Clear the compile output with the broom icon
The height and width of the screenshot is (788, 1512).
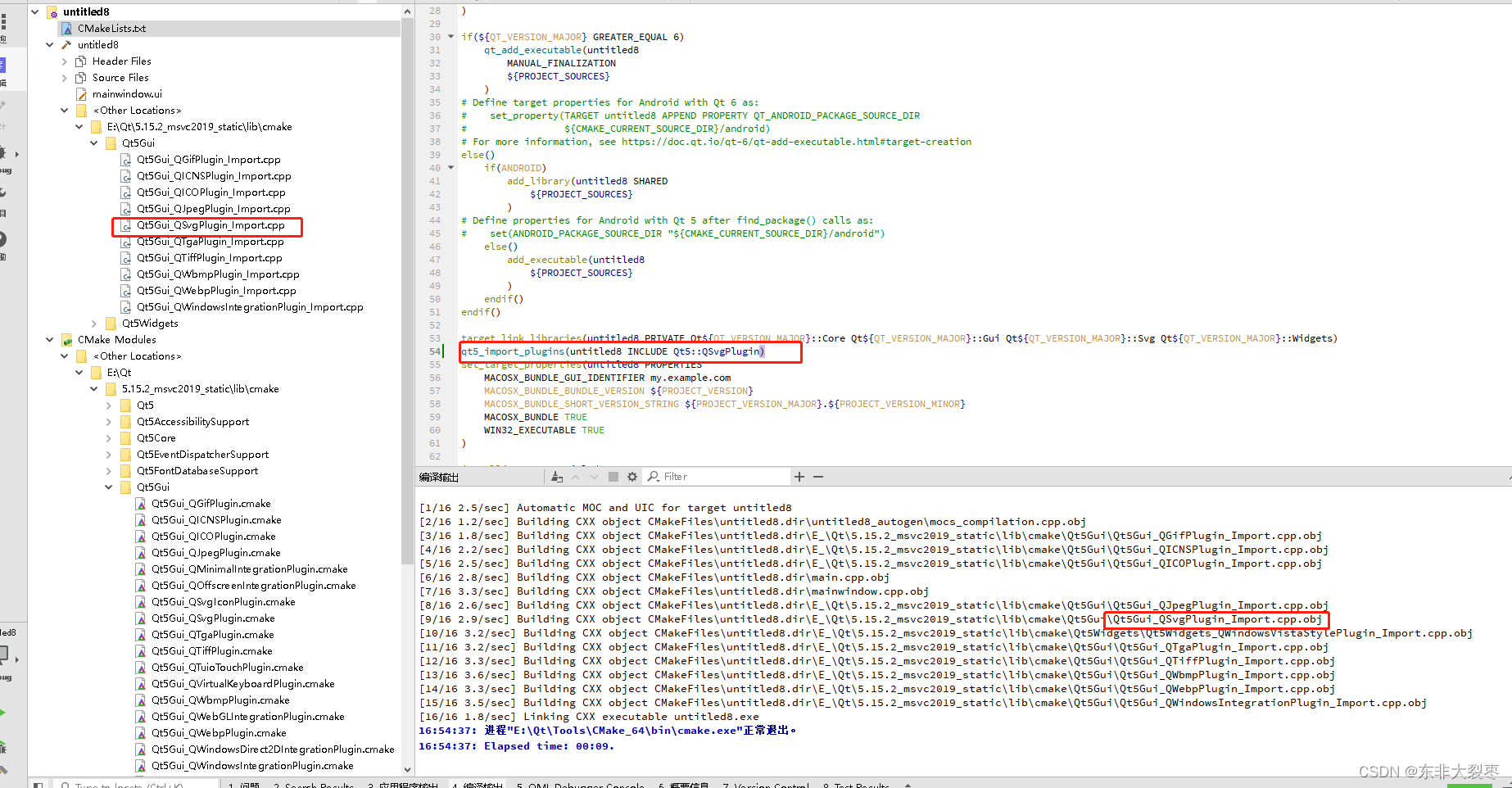pyautogui.click(x=556, y=476)
